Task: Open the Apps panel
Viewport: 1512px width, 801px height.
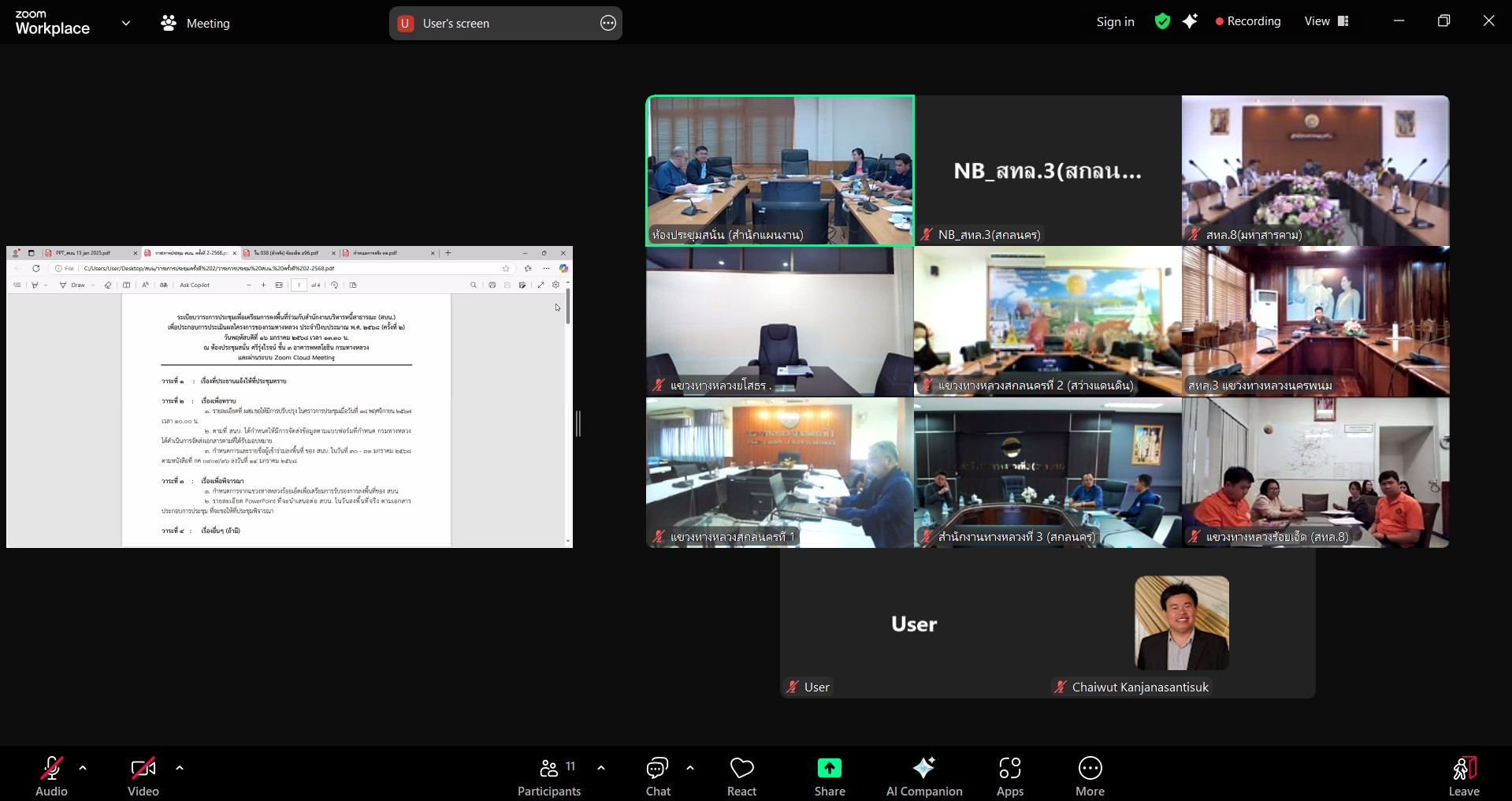Action: pyautogui.click(x=1009, y=777)
